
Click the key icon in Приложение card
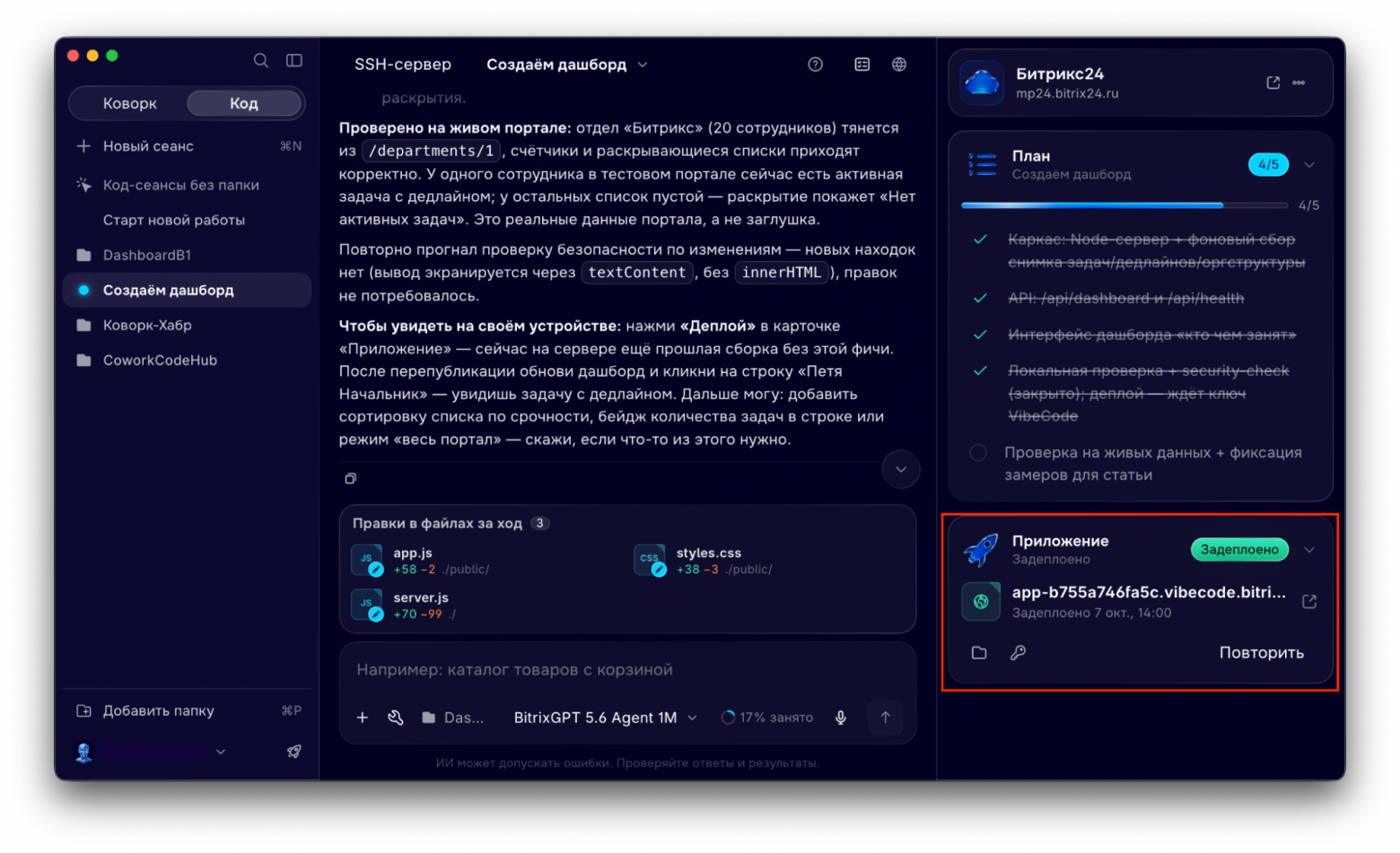(x=1018, y=653)
